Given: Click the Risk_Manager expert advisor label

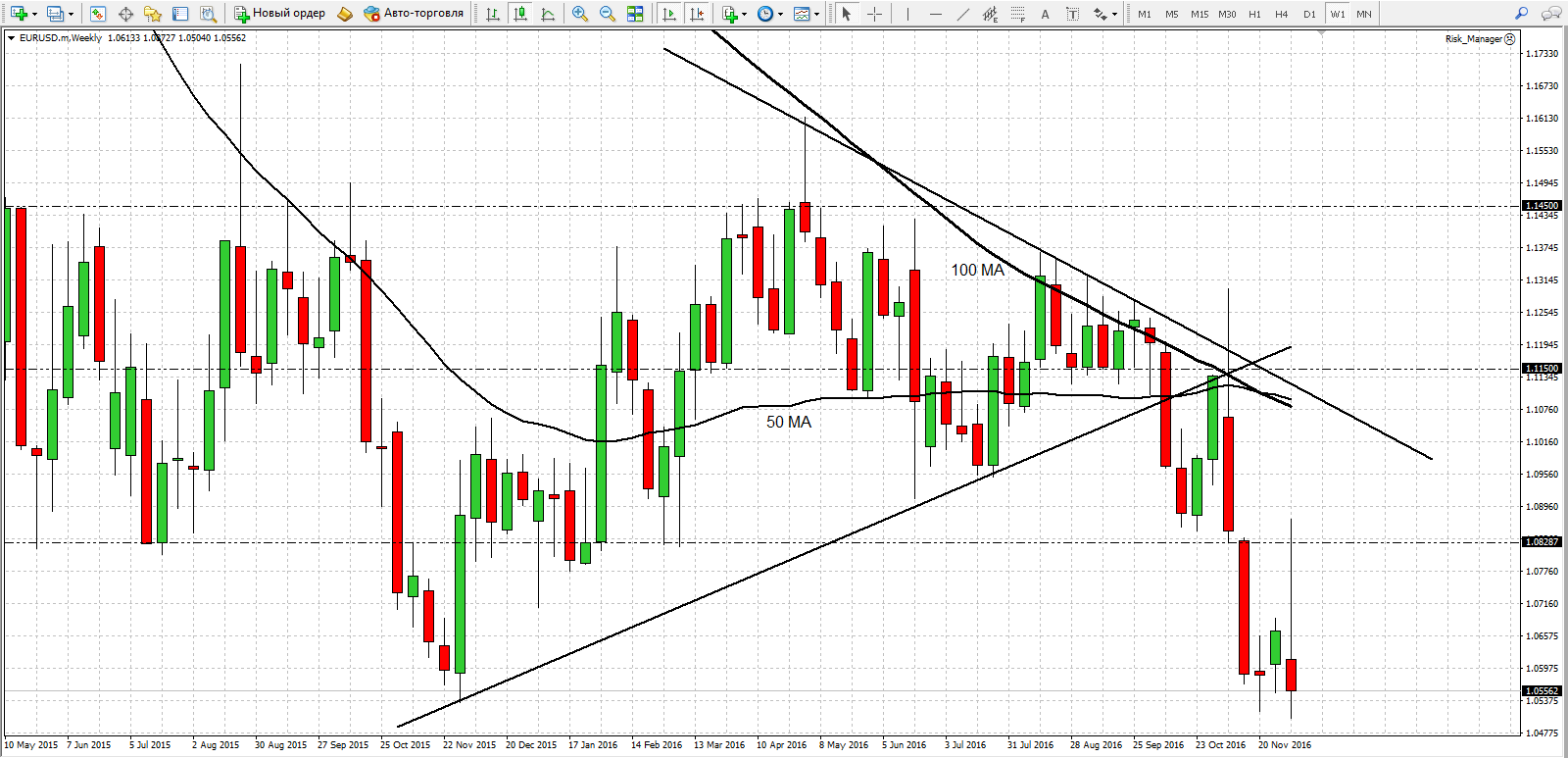Looking at the screenshot, I should (x=1474, y=39).
